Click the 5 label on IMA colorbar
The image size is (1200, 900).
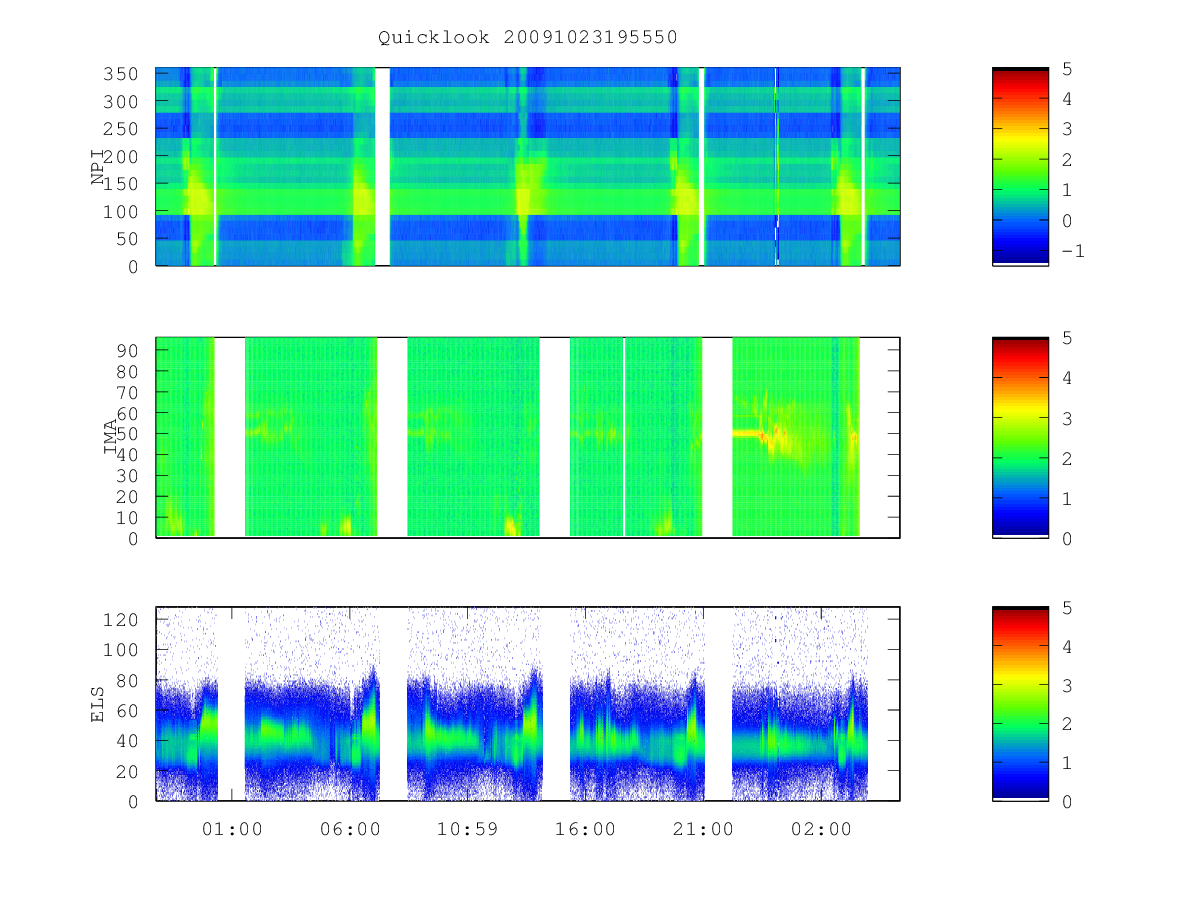click(1066, 338)
